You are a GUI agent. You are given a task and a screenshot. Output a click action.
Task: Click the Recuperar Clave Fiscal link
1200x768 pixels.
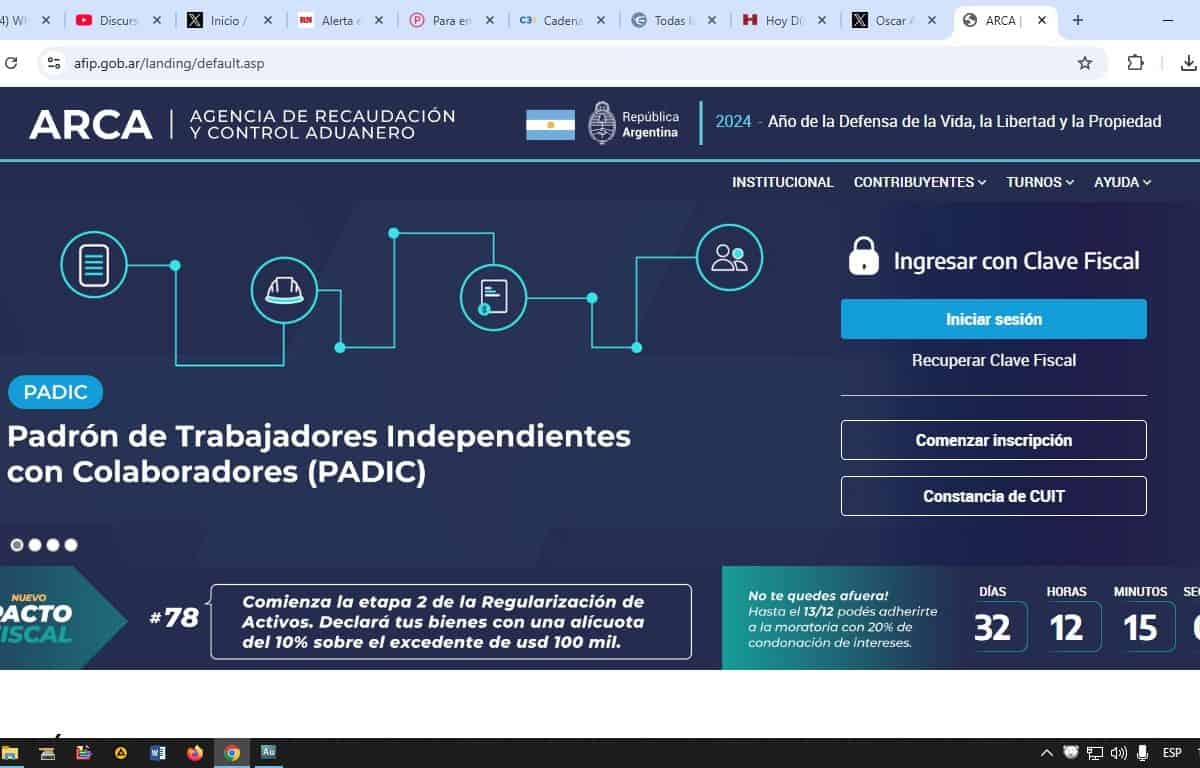pos(994,360)
